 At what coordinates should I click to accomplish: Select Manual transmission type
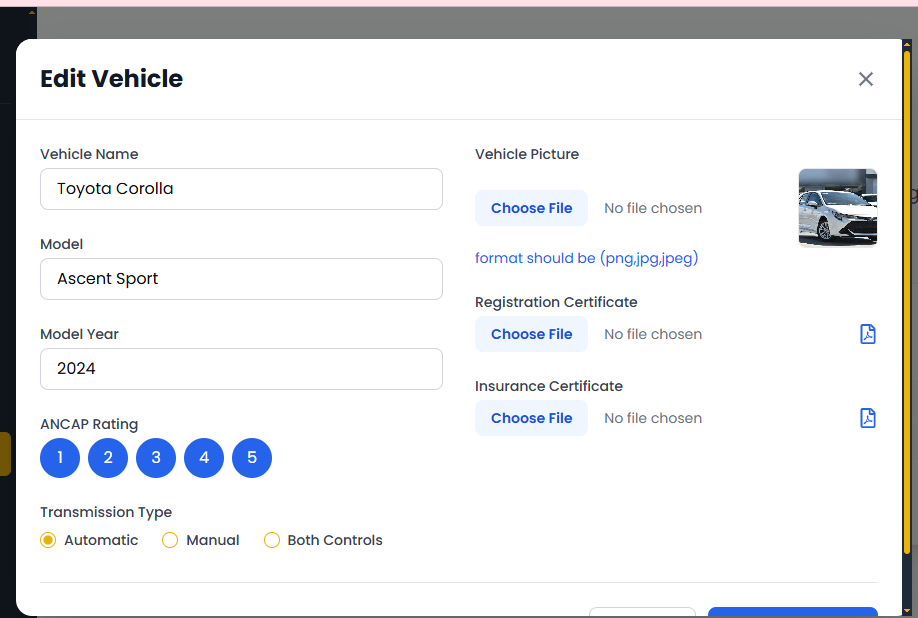[170, 540]
